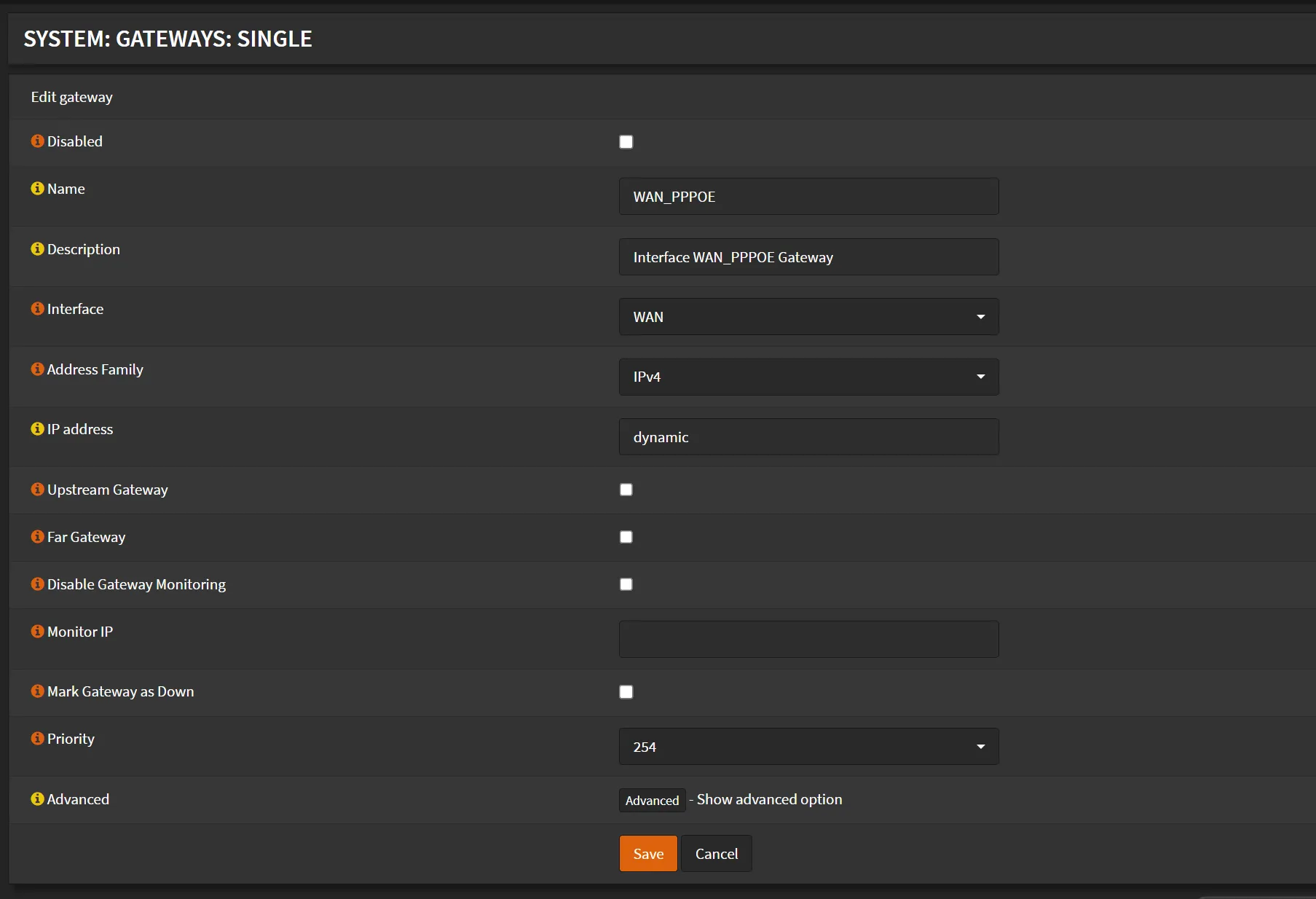Image resolution: width=1316 pixels, height=899 pixels.
Task: Open the Priority dropdown showing 254
Action: [x=808, y=747]
